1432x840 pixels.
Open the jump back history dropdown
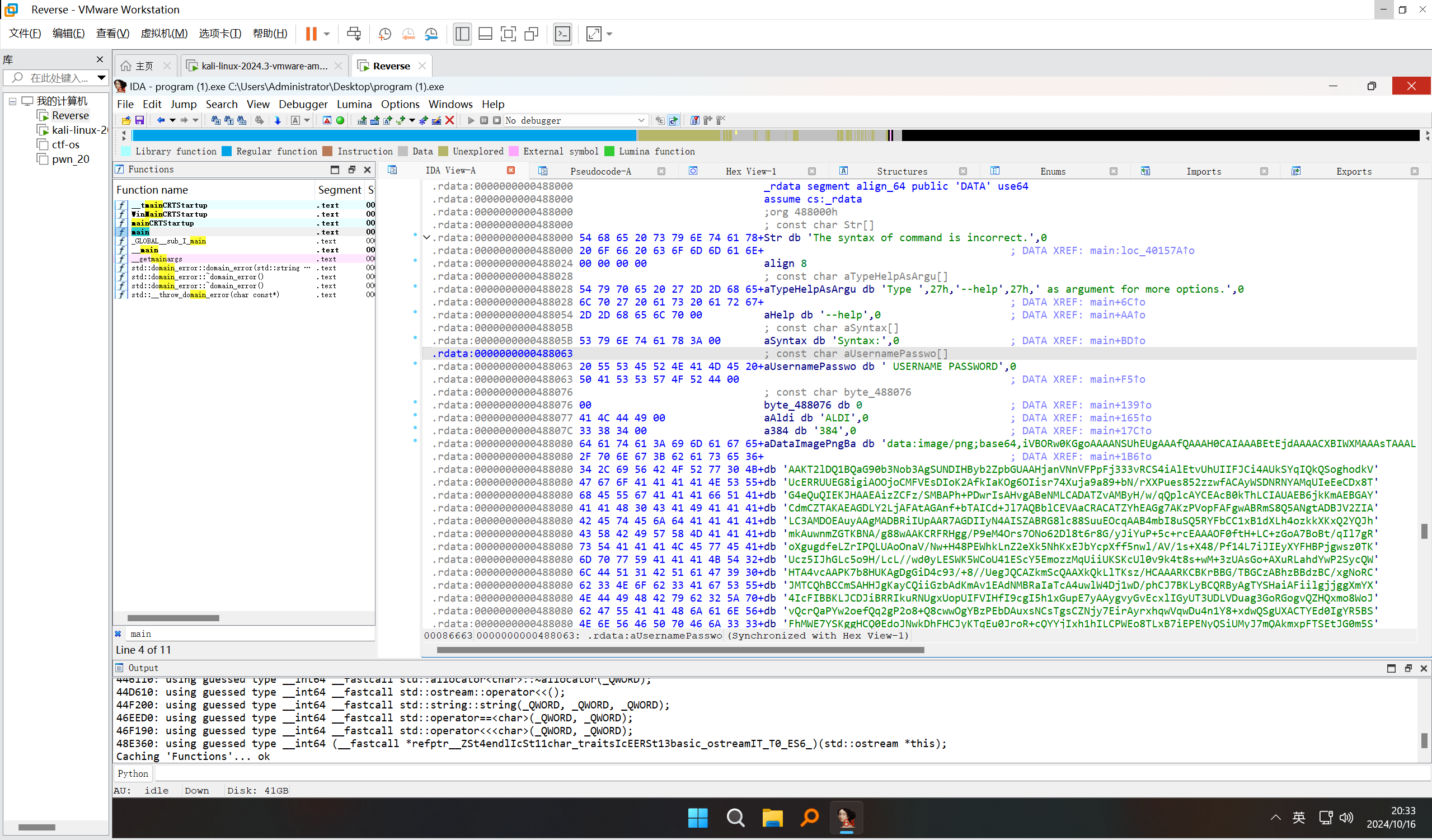[x=173, y=120]
